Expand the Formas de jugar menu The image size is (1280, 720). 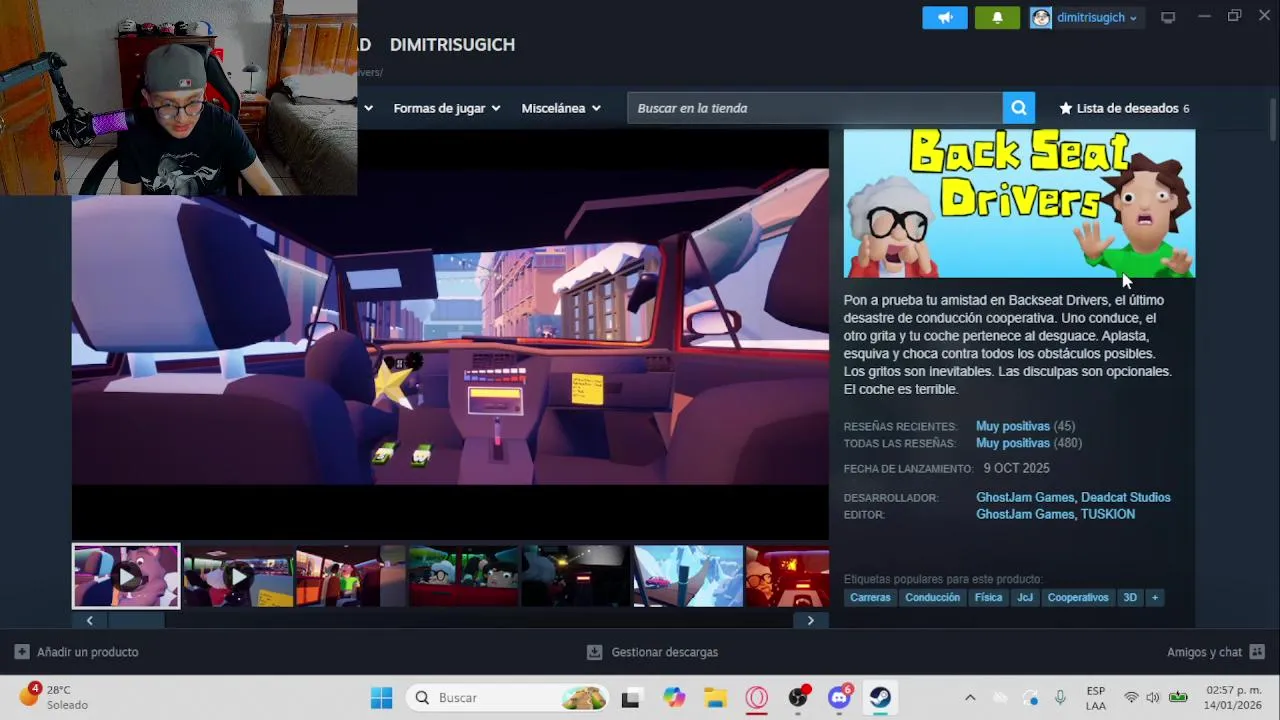(x=447, y=108)
